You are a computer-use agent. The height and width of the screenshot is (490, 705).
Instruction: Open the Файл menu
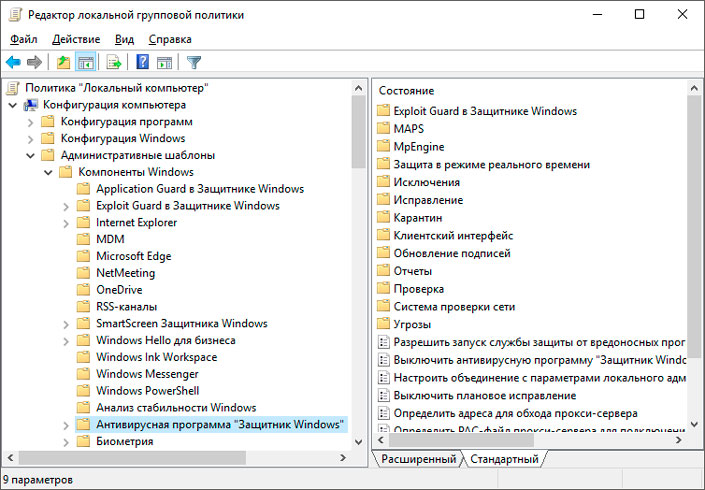pos(24,39)
